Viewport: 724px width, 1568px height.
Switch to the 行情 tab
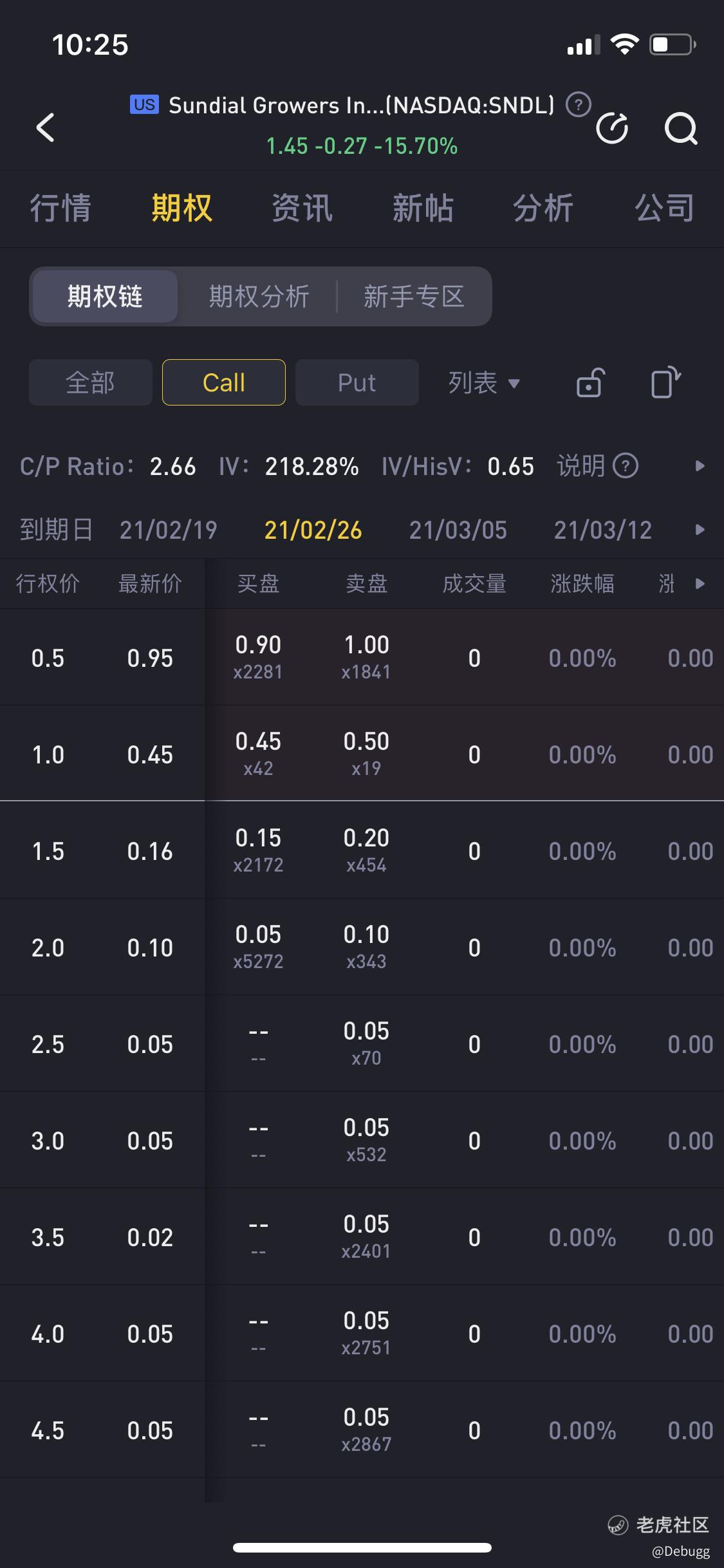point(60,209)
